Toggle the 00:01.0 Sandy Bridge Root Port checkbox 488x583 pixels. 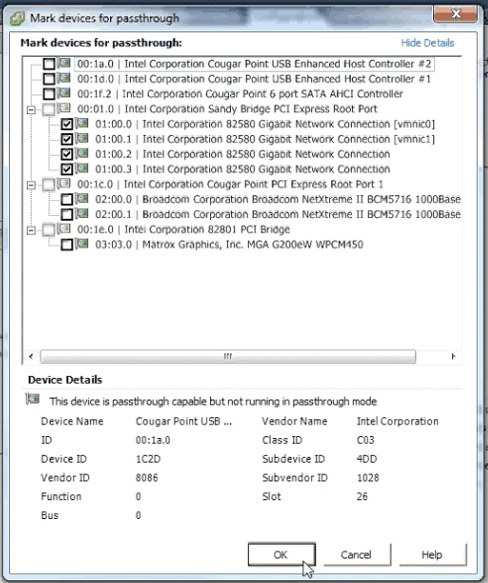[49, 109]
